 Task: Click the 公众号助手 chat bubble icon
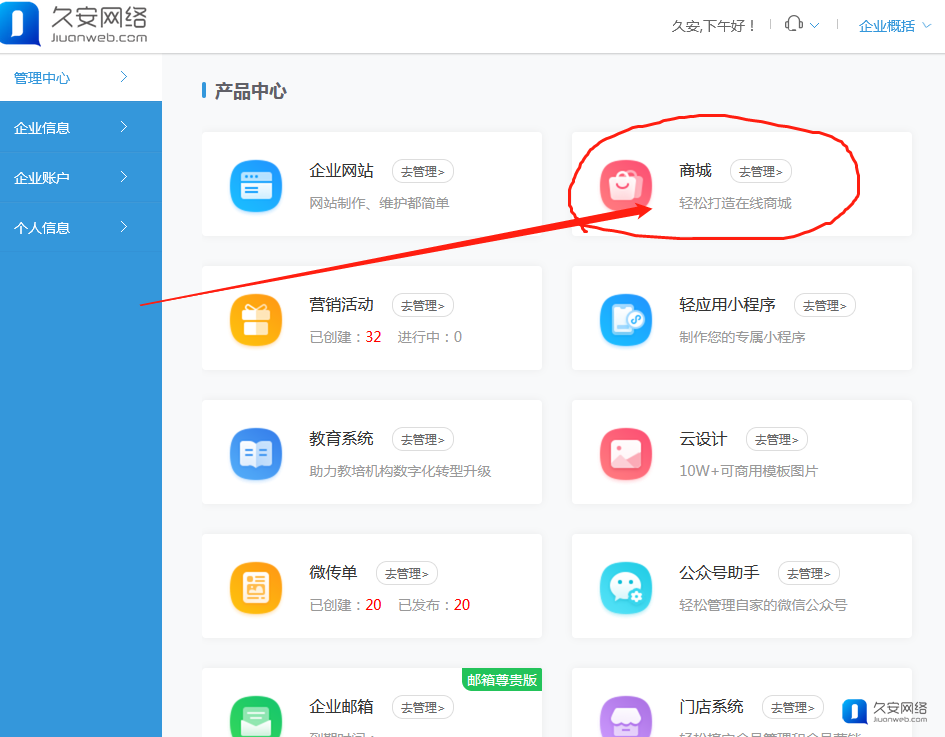[626, 588]
